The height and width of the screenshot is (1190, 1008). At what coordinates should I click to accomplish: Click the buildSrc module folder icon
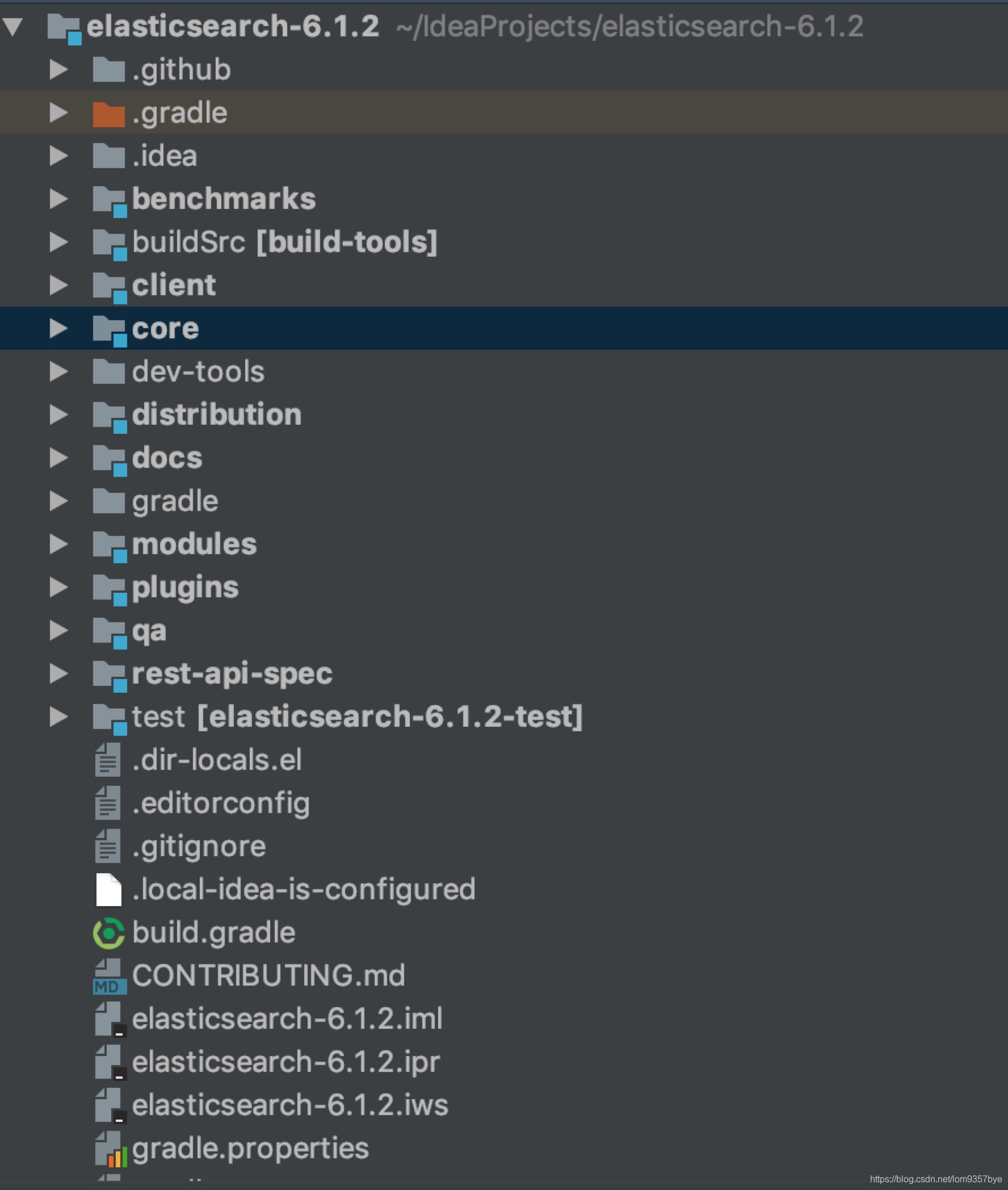pyautogui.click(x=110, y=245)
